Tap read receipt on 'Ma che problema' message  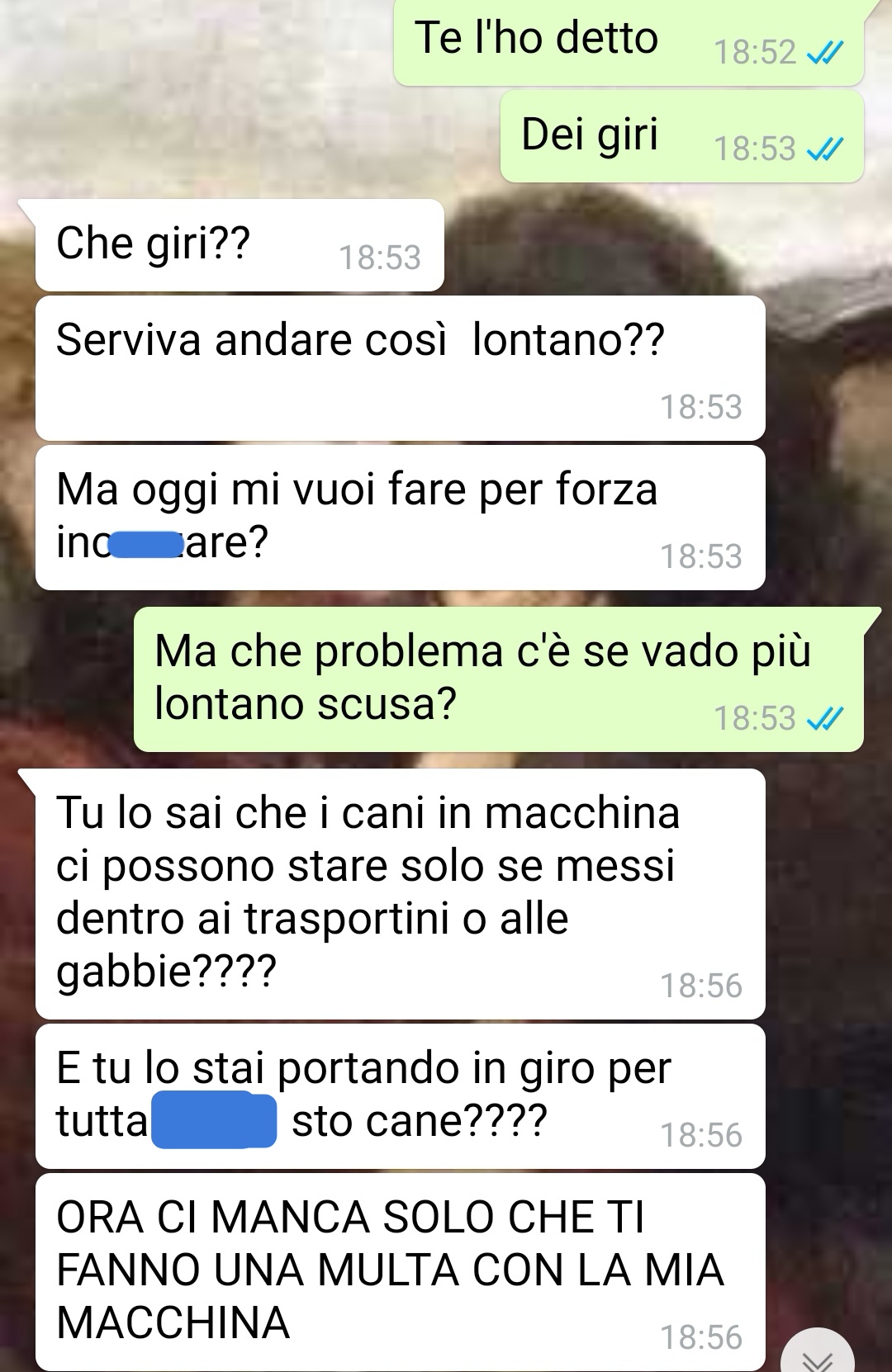823,720
